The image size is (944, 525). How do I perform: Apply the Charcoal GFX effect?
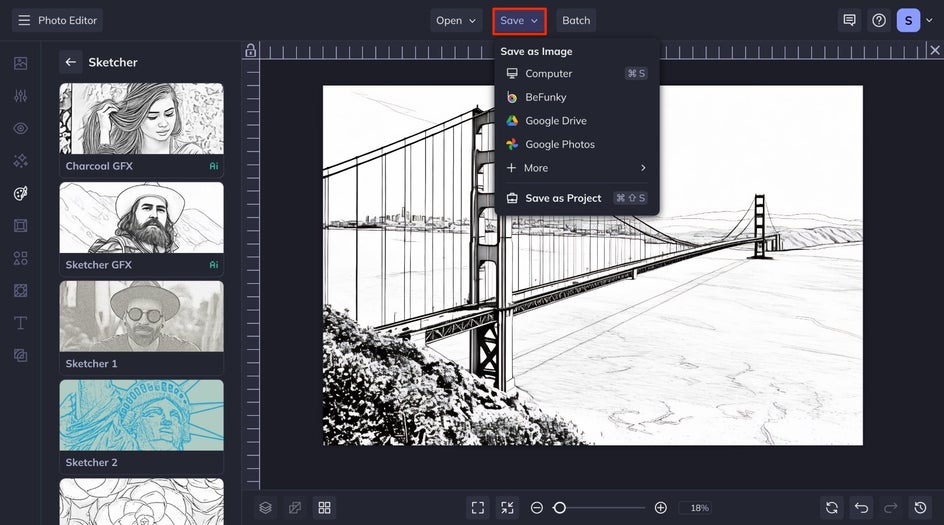[141, 129]
